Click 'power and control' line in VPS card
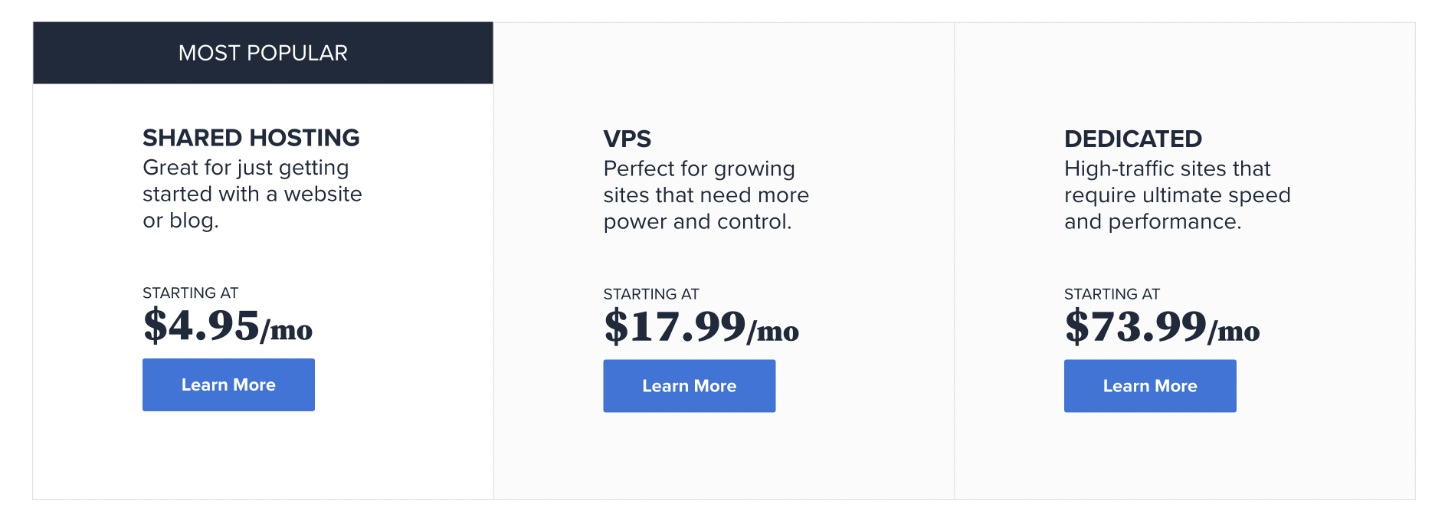Image resolution: width=1440 pixels, height=525 pixels. 697,222
